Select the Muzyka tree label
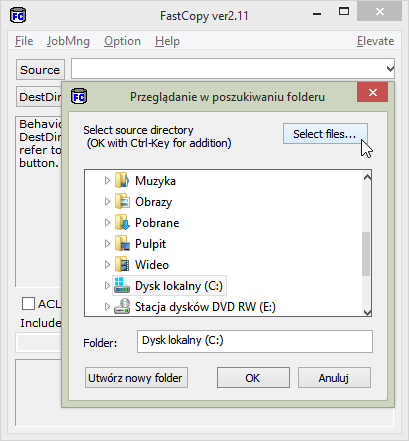The height and width of the screenshot is (441, 409). (x=155, y=181)
